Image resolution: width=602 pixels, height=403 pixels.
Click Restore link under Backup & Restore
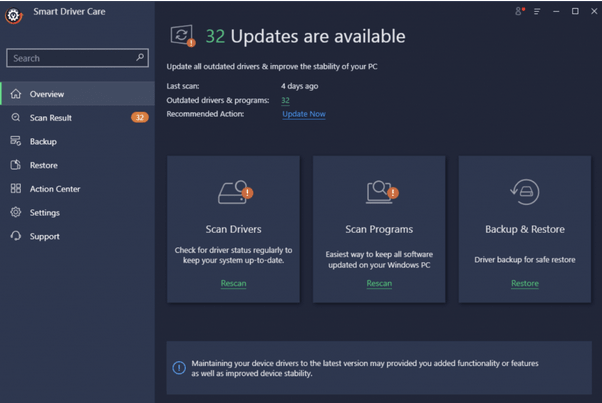tap(525, 283)
